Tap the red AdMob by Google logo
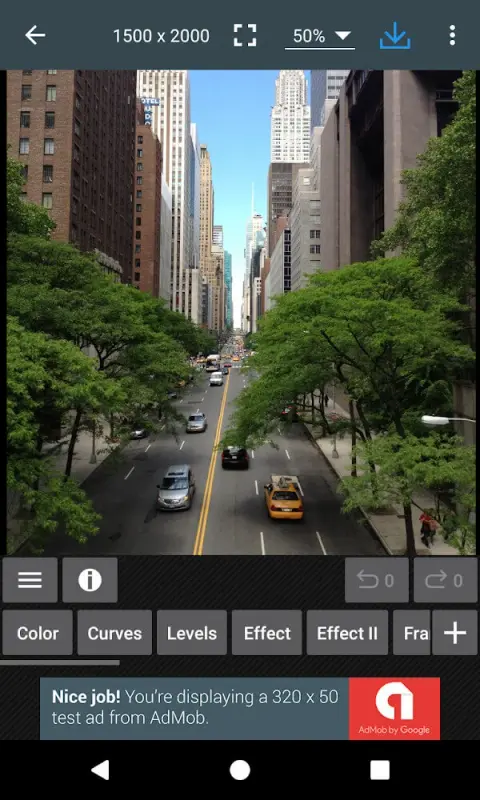Viewport: 480px width, 800px height. point(394,708)
